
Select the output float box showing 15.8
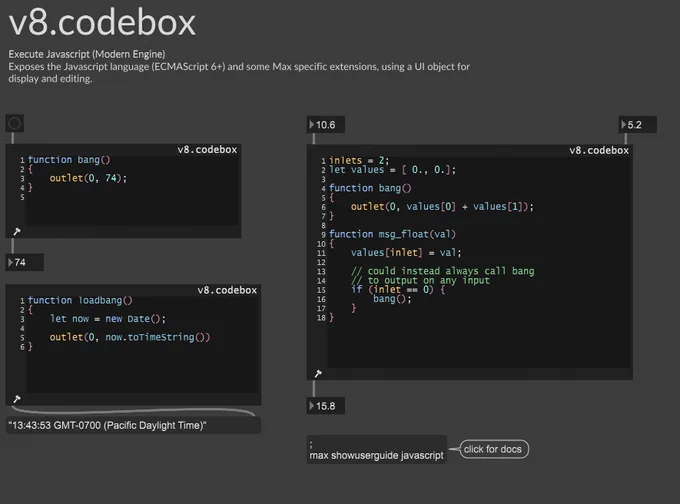326,406
